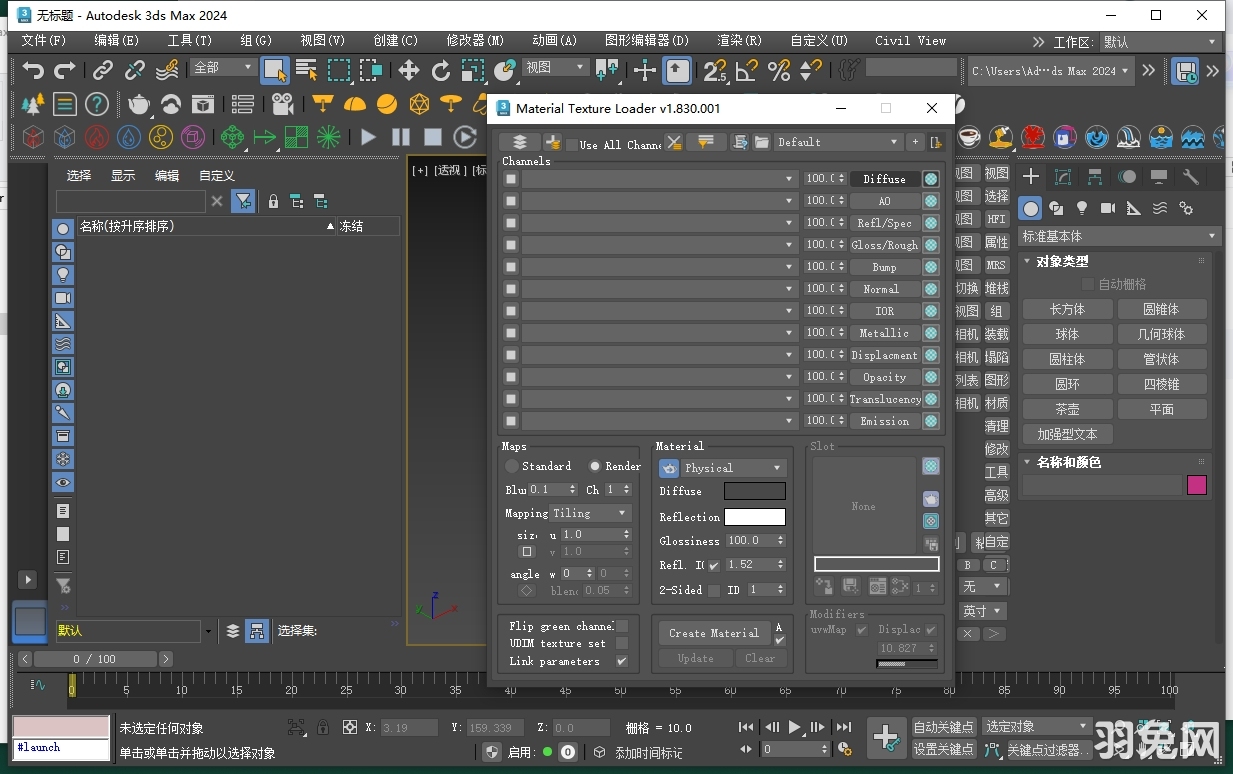Viewport: 1233px width, 774px height.
Task: Click the Link objects chain icon
Action: [103, 70]
